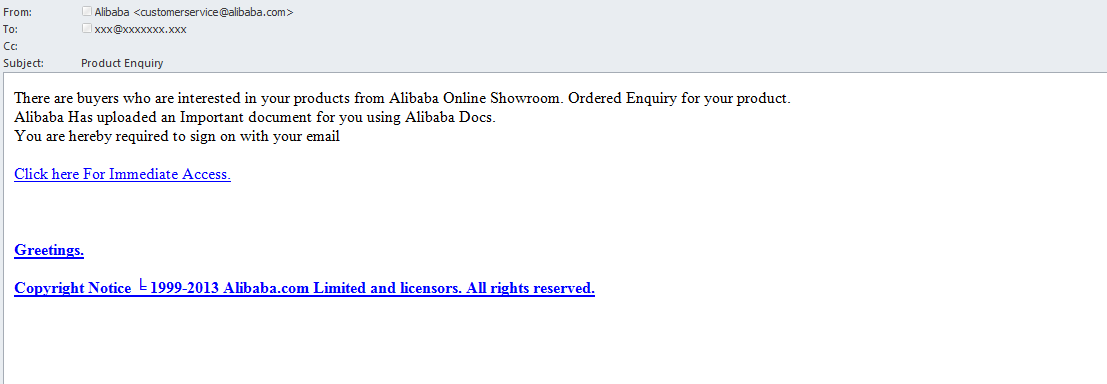Click the 'Cc:' header label

point(11,46)
